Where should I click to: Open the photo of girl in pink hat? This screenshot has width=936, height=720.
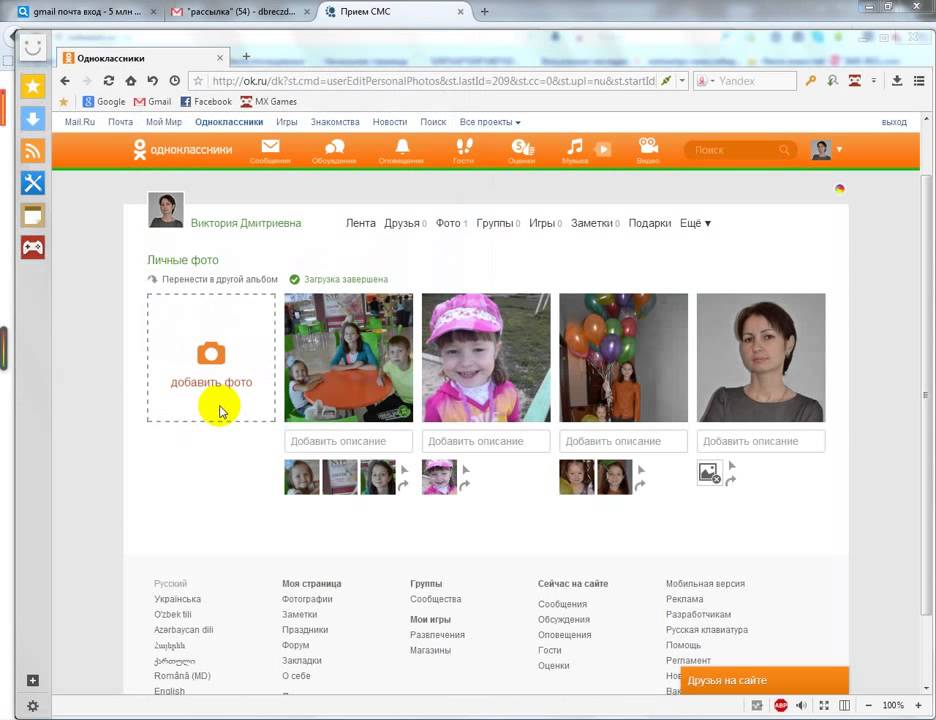(x=486, y=358)
